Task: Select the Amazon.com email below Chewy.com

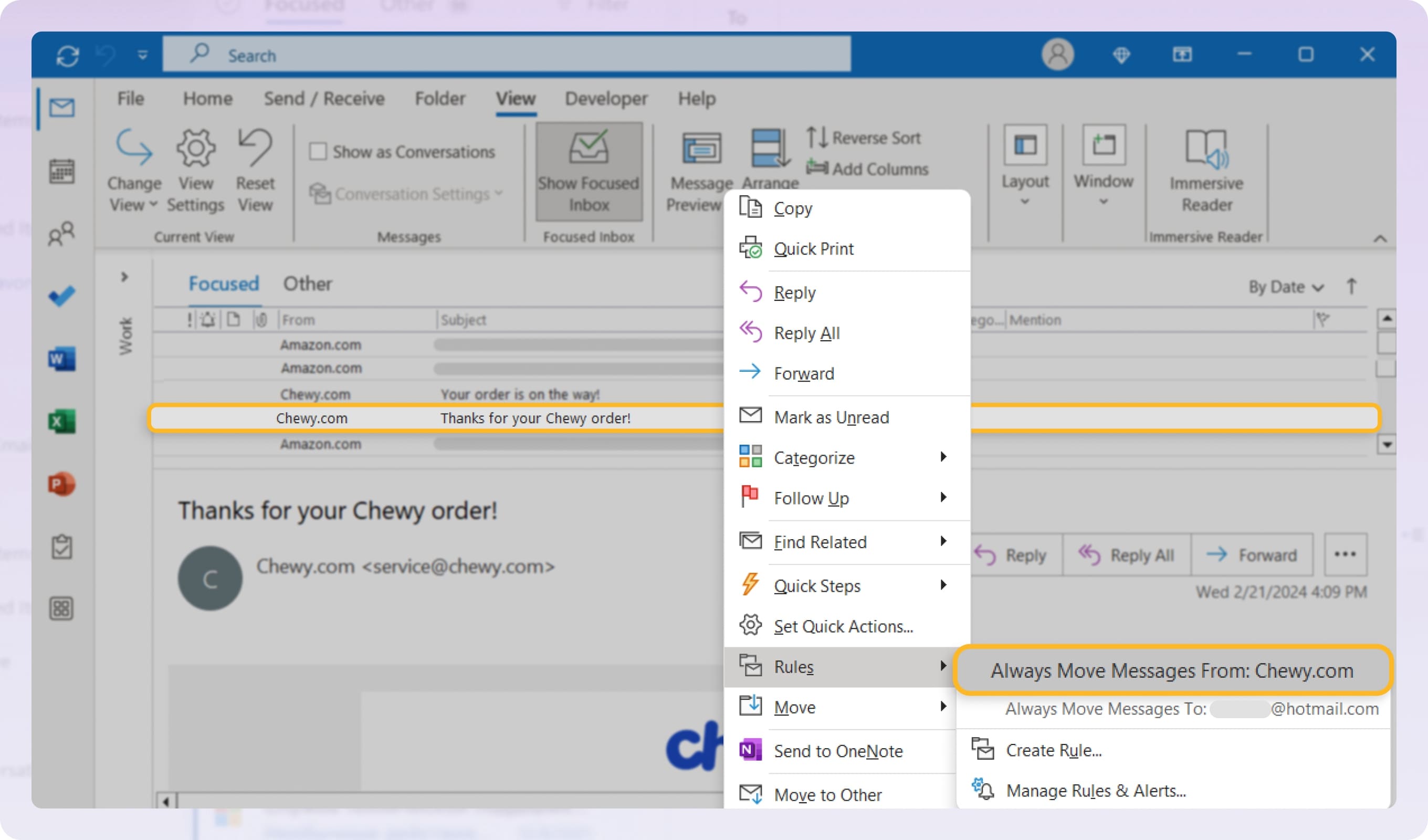Action: [321, 444]
